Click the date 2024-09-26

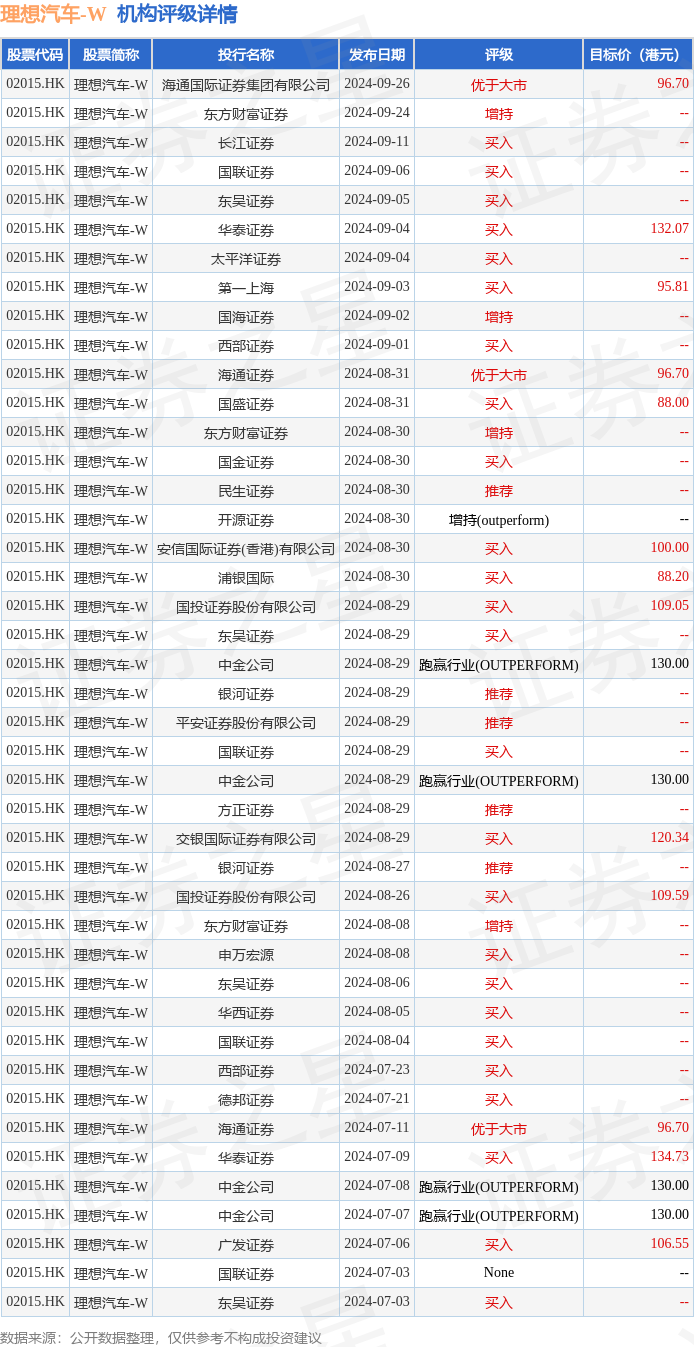[377, 84]
